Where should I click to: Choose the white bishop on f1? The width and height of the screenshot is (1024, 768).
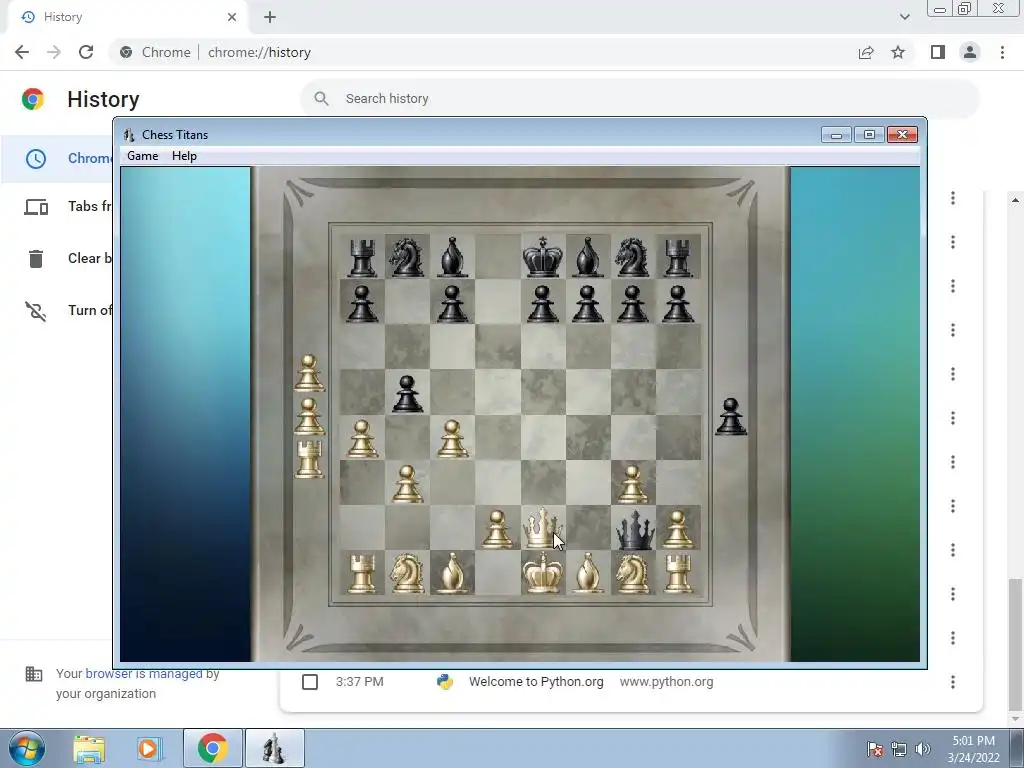[588, 573]
